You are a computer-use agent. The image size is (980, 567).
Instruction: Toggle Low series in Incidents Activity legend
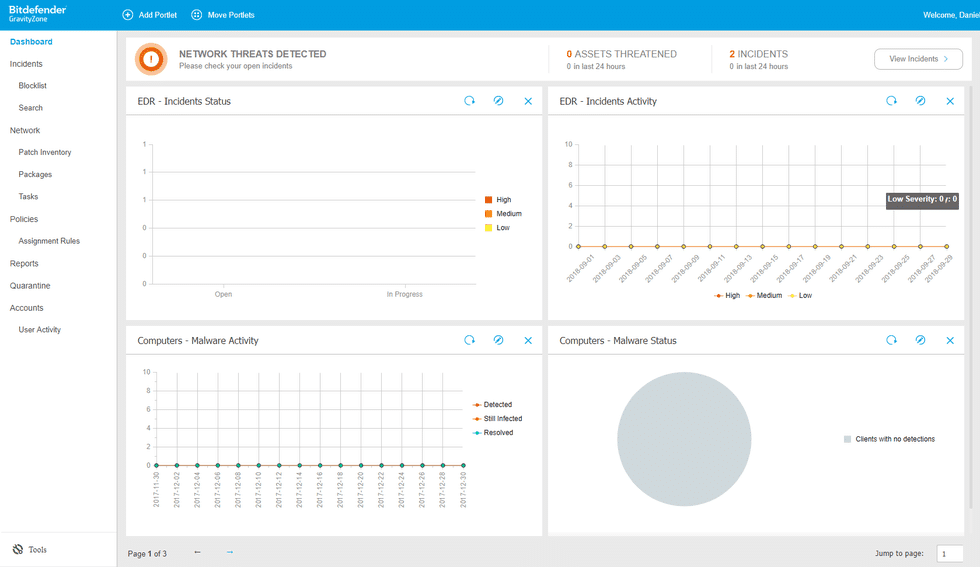[x=800, y=296]
